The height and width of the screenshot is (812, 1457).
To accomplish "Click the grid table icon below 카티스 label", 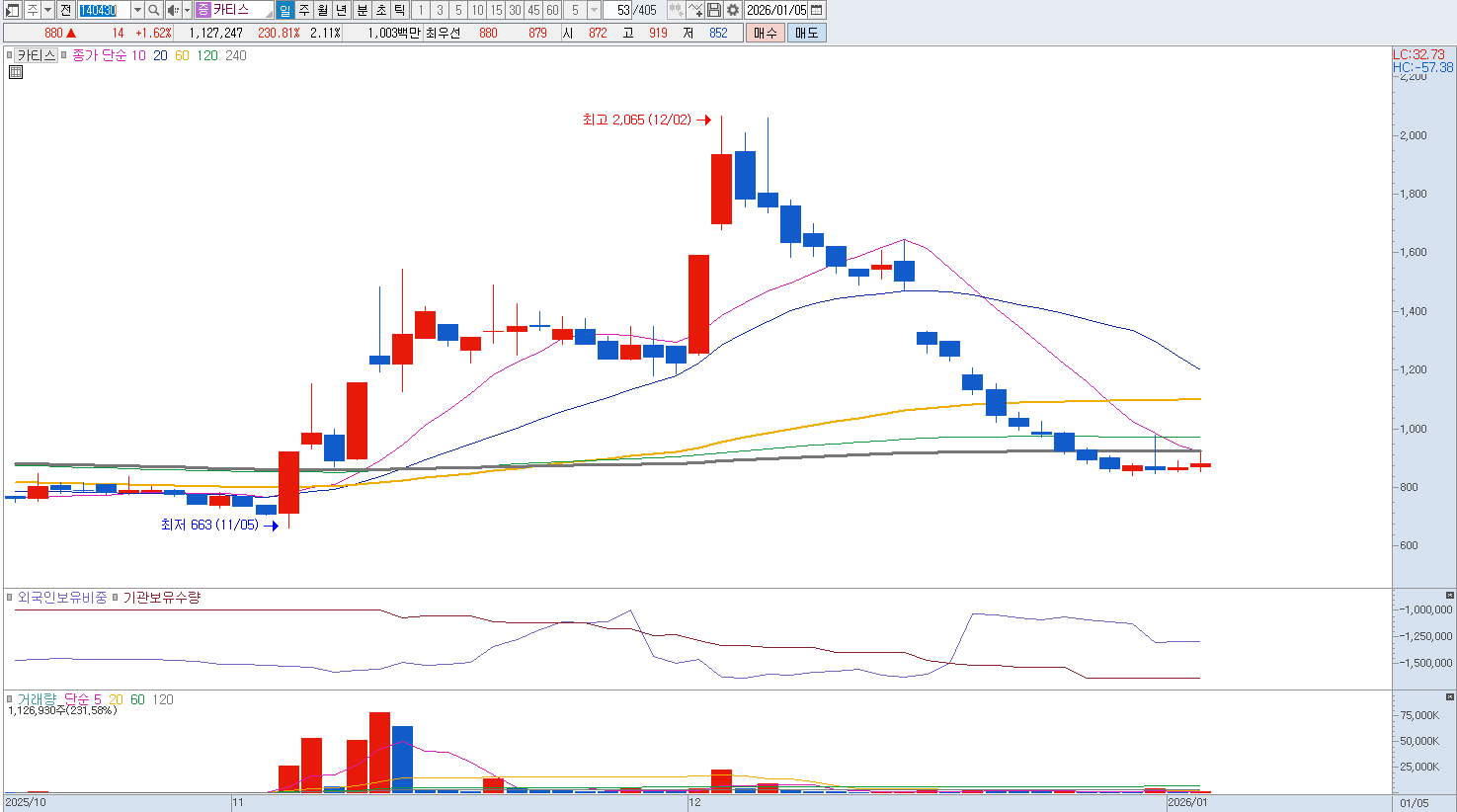I will click(16, 72).
